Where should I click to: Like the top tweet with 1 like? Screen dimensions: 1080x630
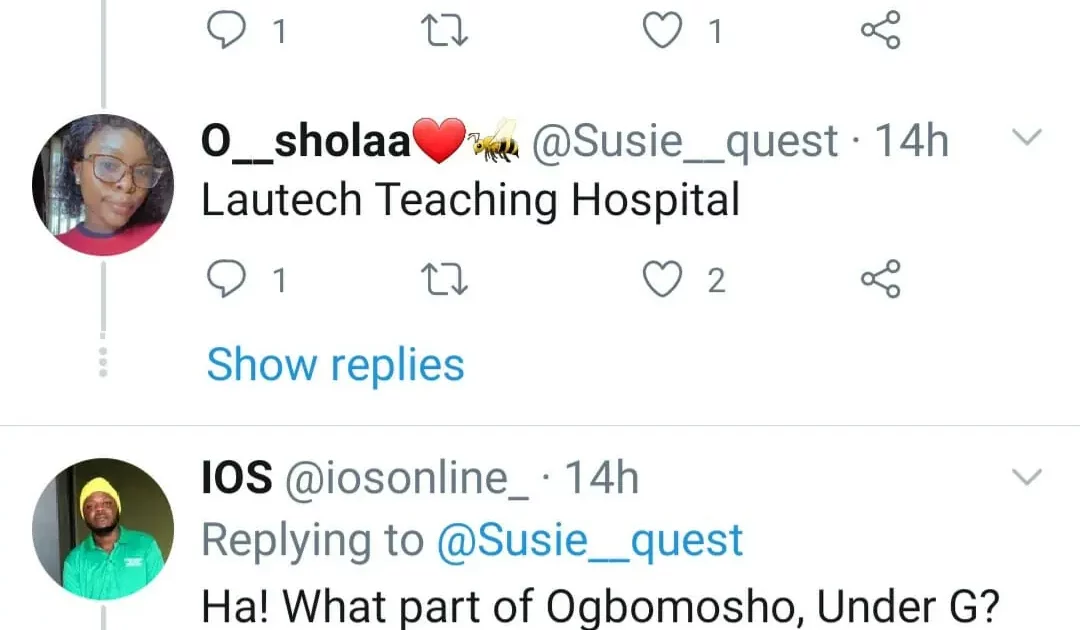coord(660,31)
